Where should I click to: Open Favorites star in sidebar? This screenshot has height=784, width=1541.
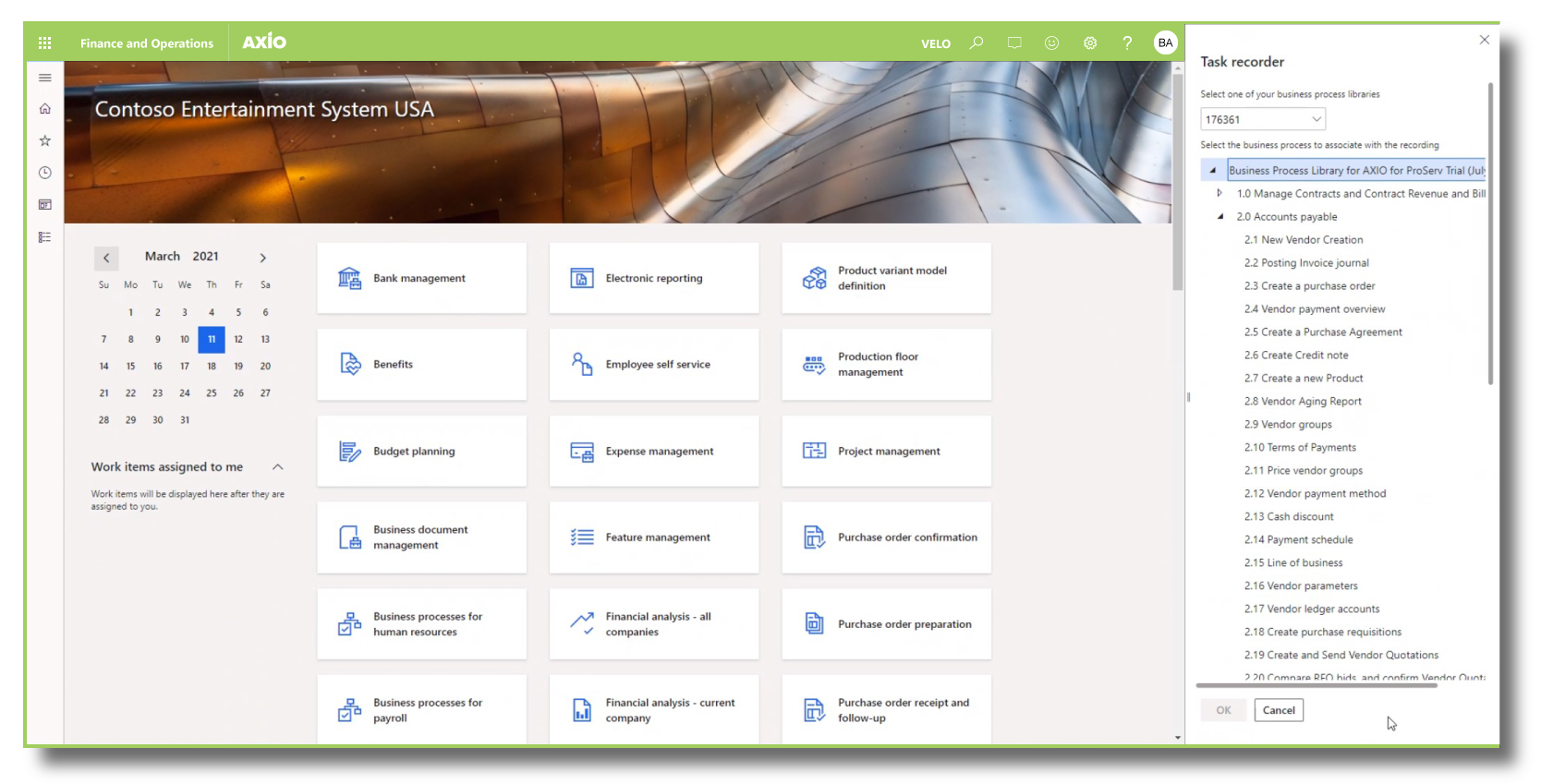[x=44, y=140]
